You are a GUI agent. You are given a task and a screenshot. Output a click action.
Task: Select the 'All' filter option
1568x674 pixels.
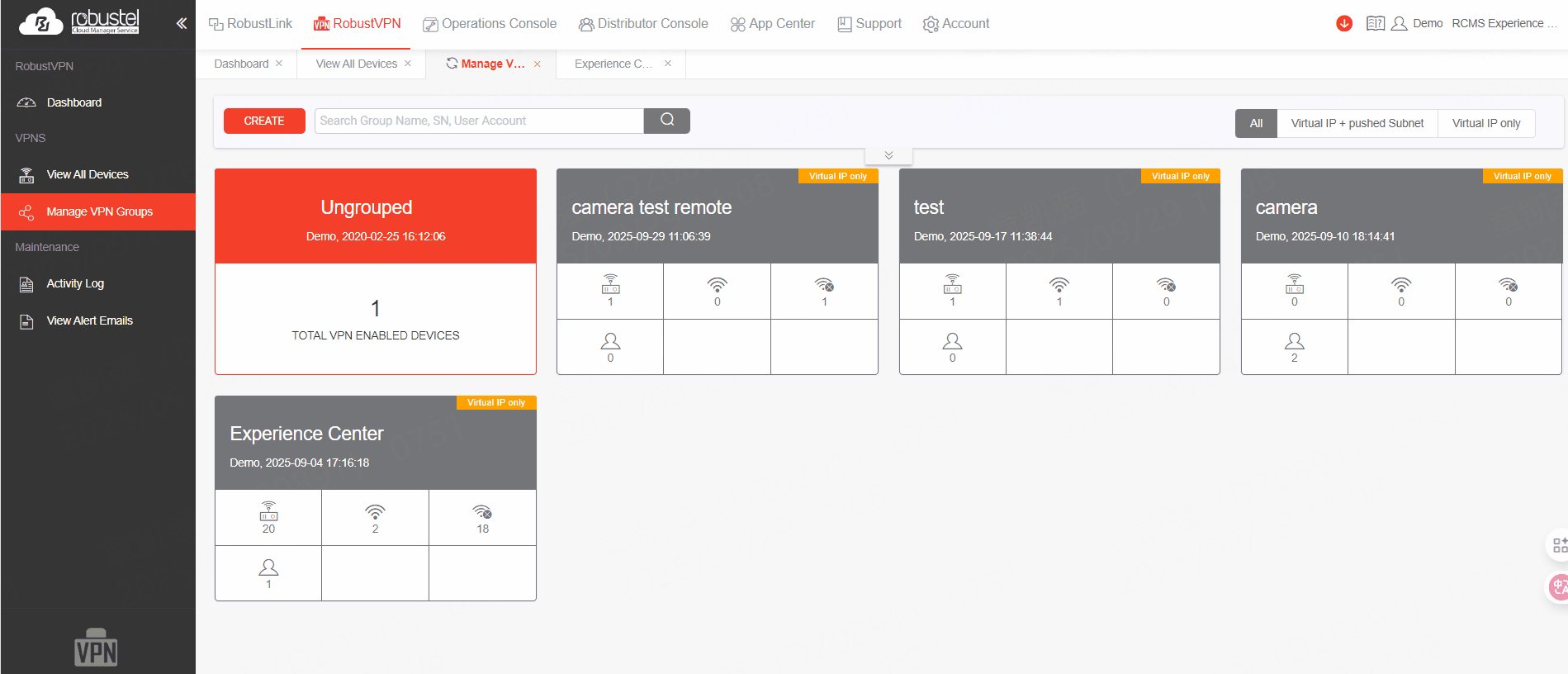coord(1256,123)
